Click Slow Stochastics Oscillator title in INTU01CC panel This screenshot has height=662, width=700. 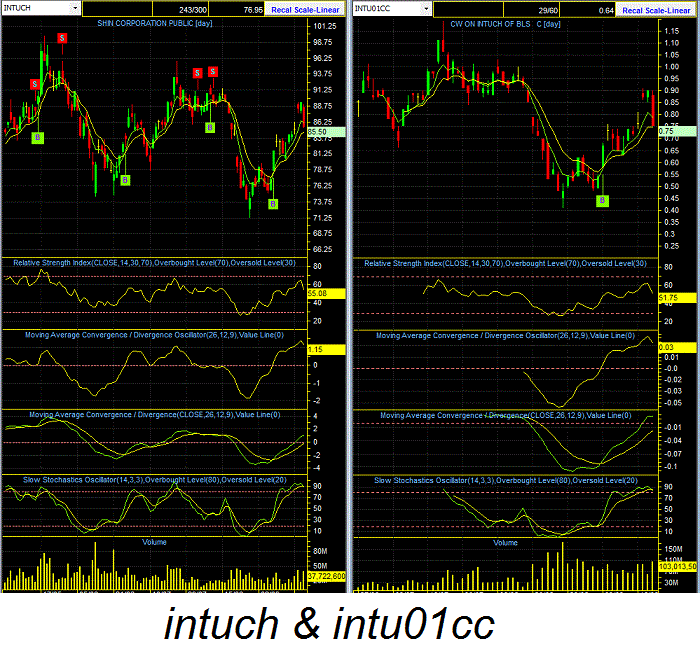coord(506,480)
